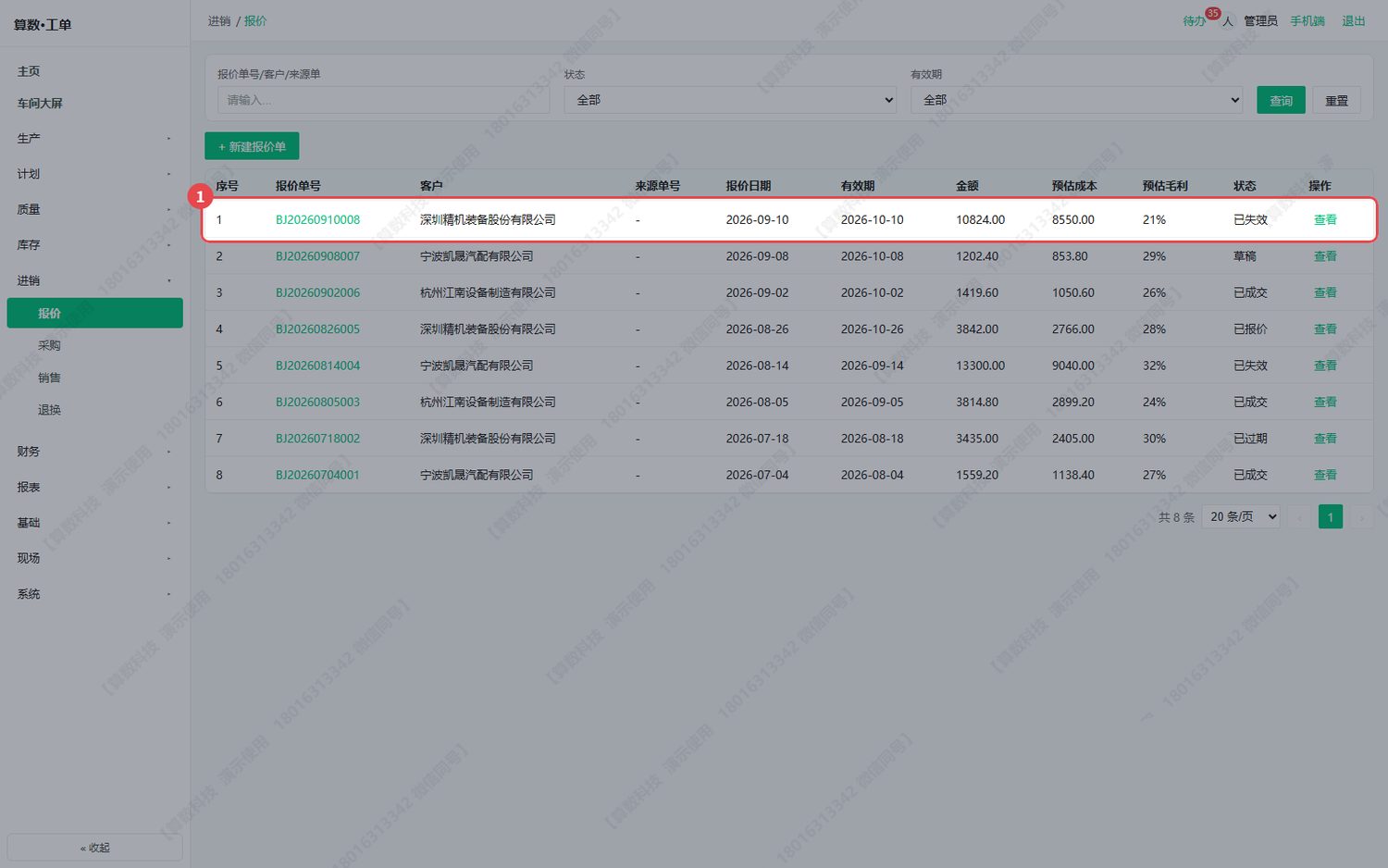
Task: Click the 查询 search button
Action: [x=1281, y=100]
